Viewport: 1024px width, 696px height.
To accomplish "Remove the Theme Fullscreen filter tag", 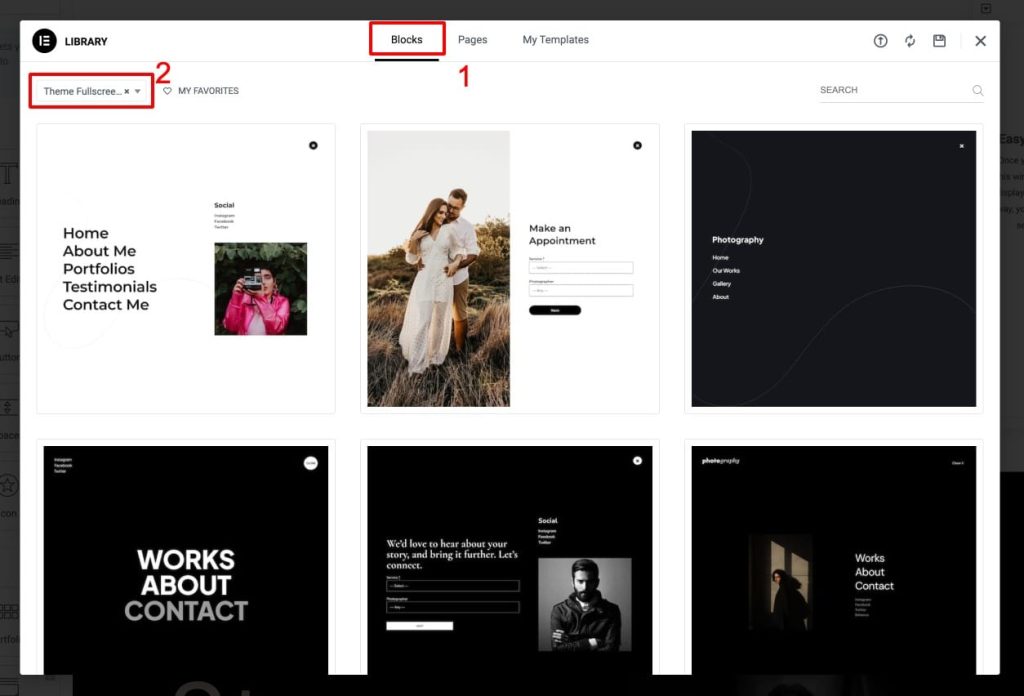I will pyautogui.click(x=126, y=90).
